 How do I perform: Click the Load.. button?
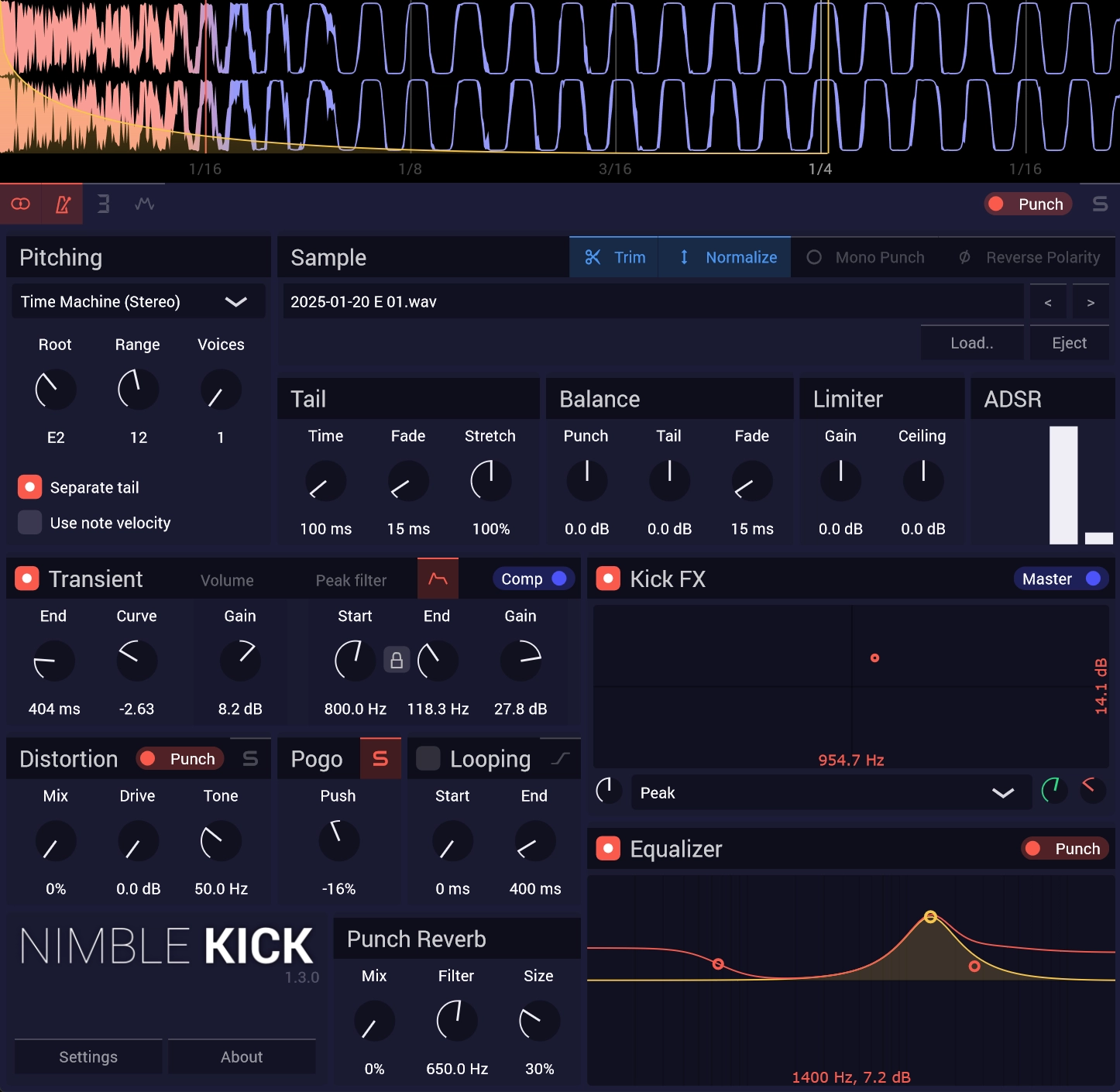pyautogui.click(x=972, y=342)
